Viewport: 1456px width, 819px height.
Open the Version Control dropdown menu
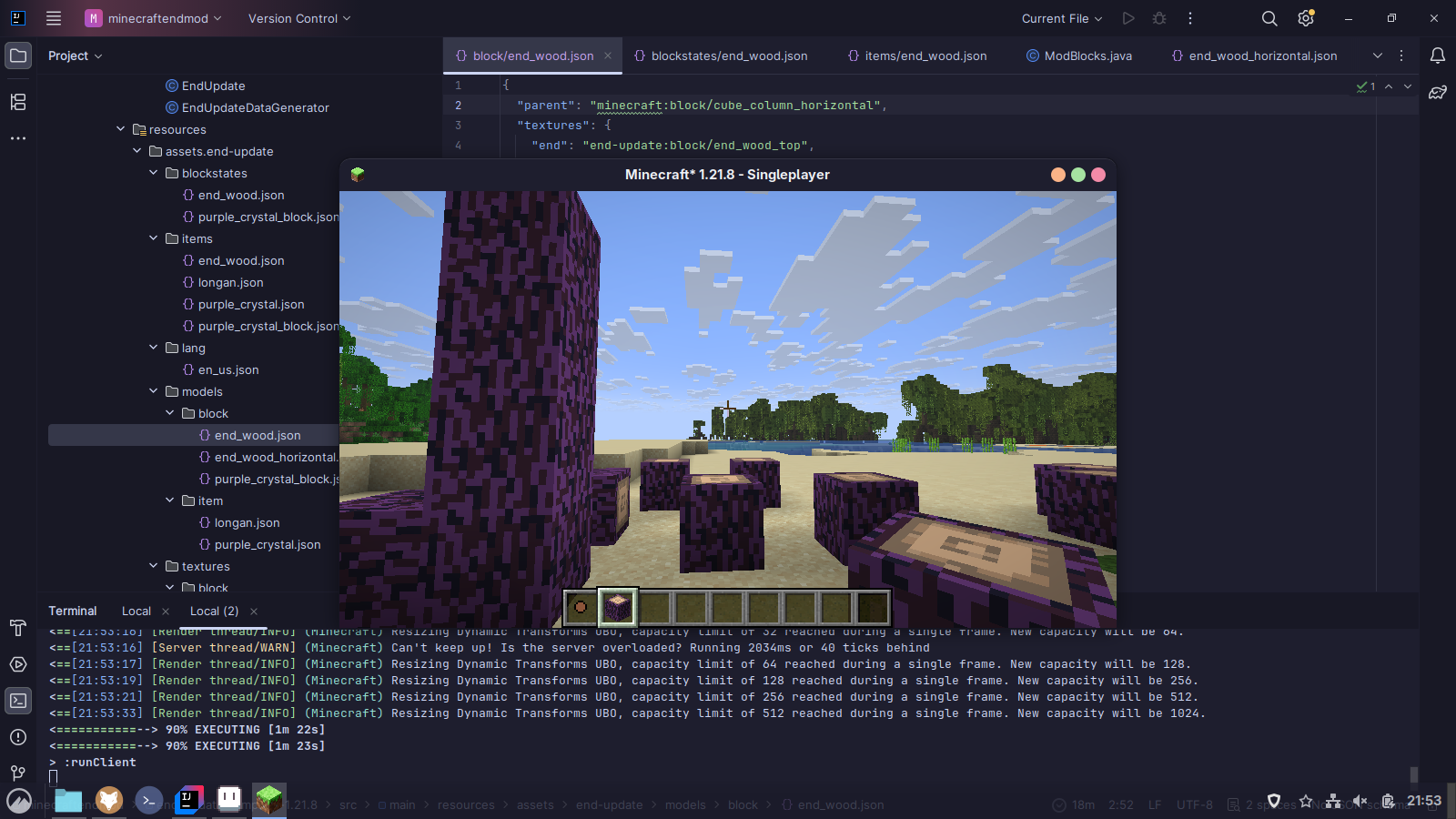pos(298,18)
